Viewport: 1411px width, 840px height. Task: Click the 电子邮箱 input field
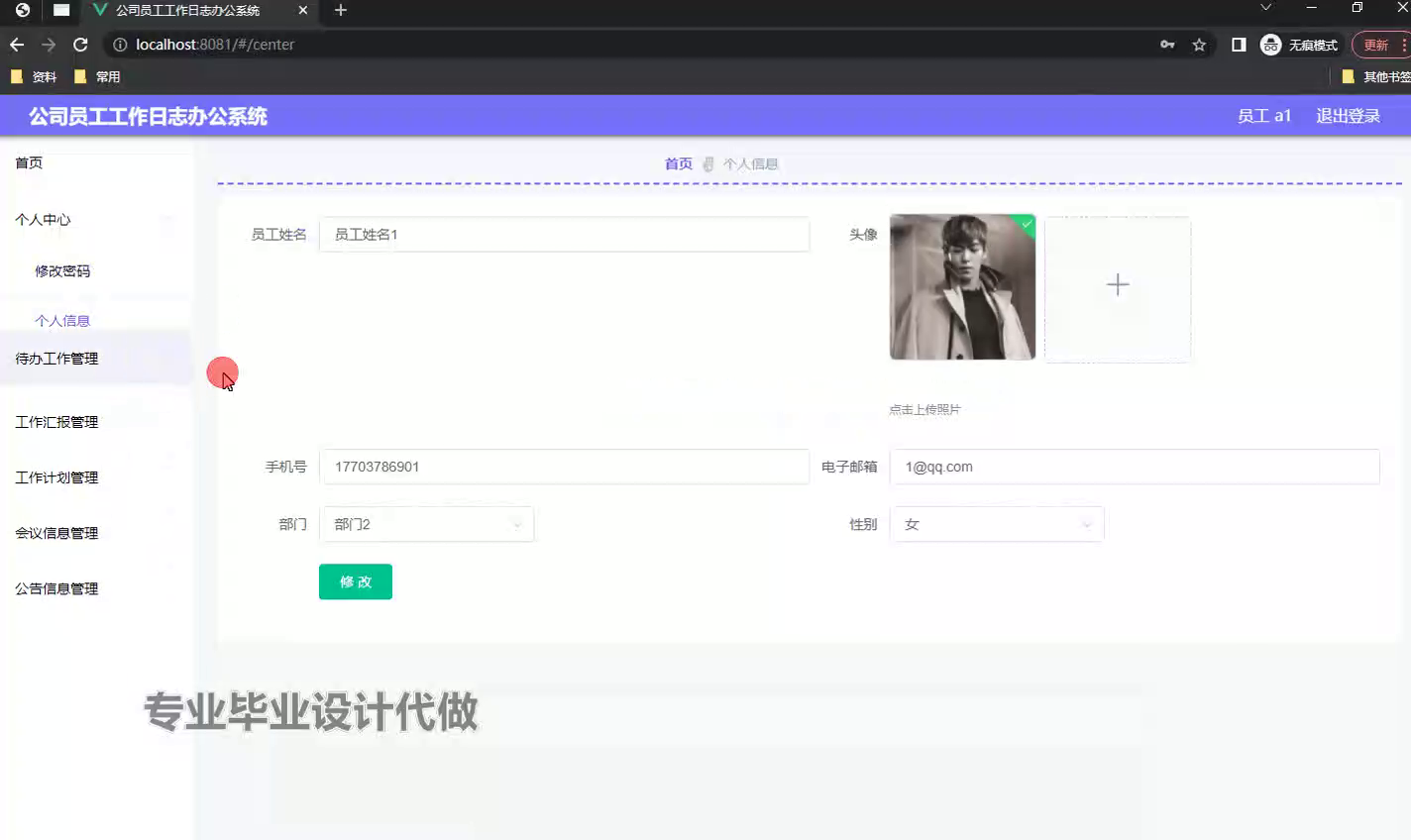point(1135,467)
